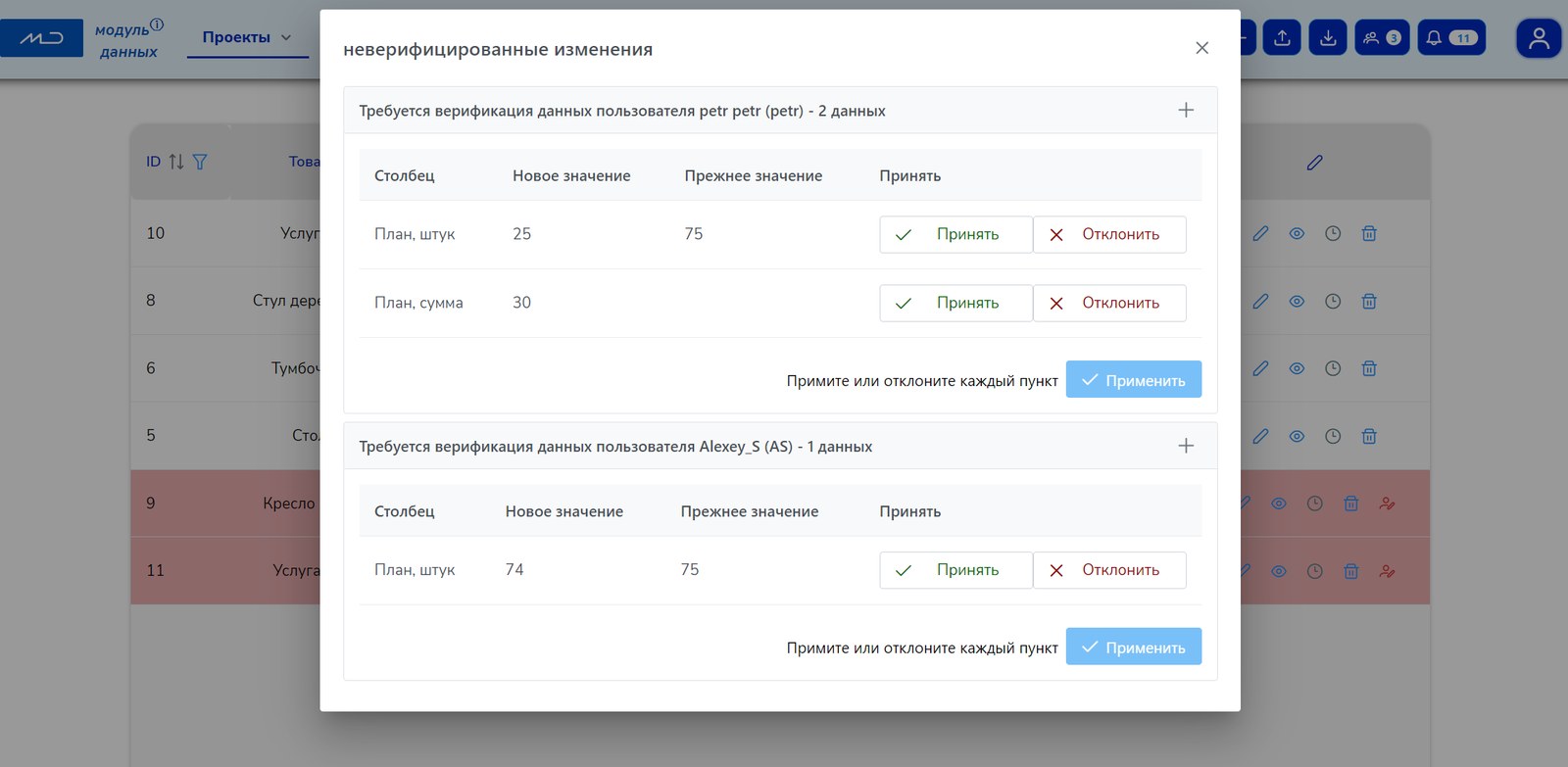
Task: Click the upload icon in the top bar
Action: pyautogui.click(x=1282, y=38)
